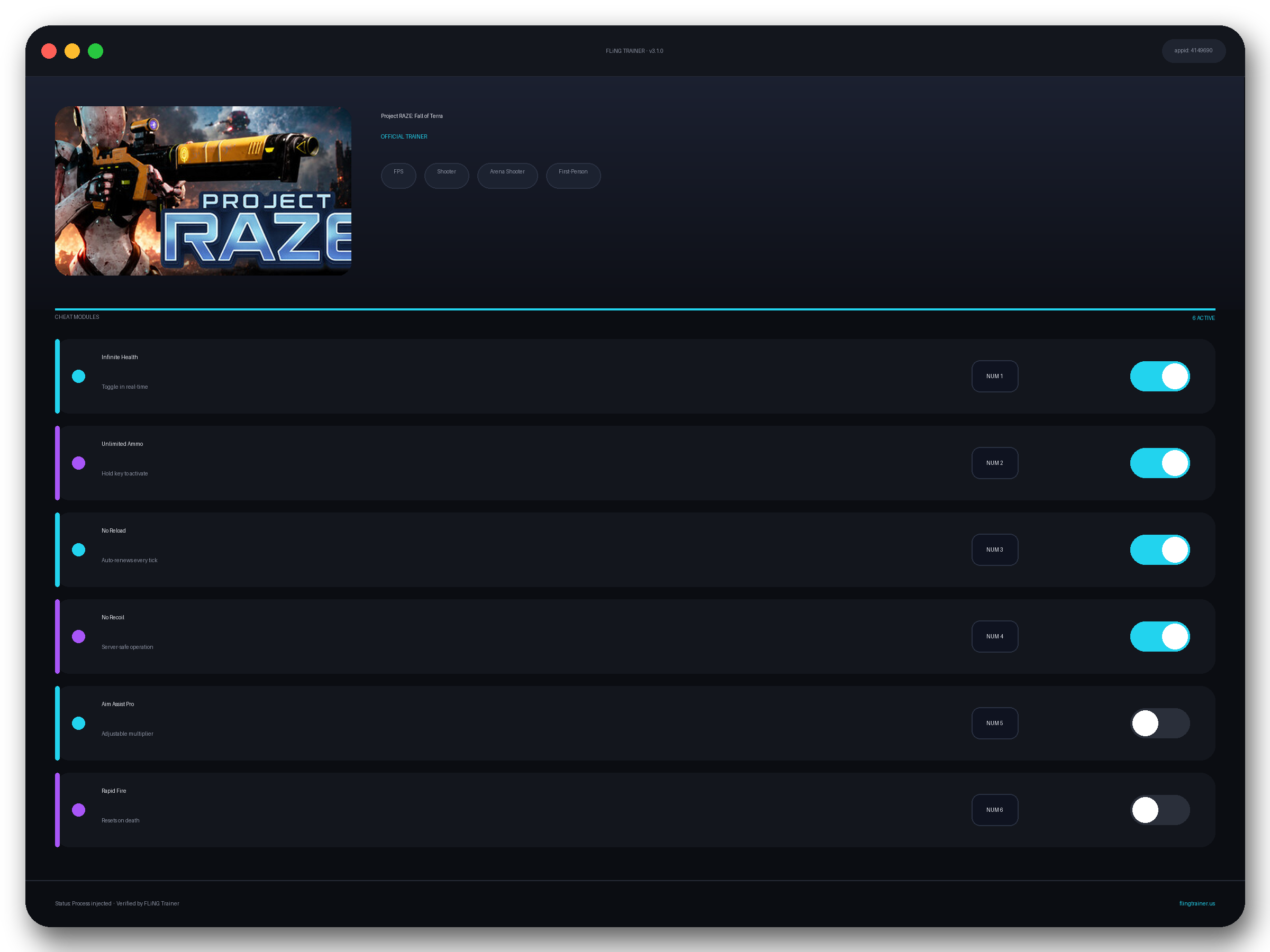This screenshot has height=952, width=1270.
Task: Choose the Arena Shooter tag
Action: [507, 175]
